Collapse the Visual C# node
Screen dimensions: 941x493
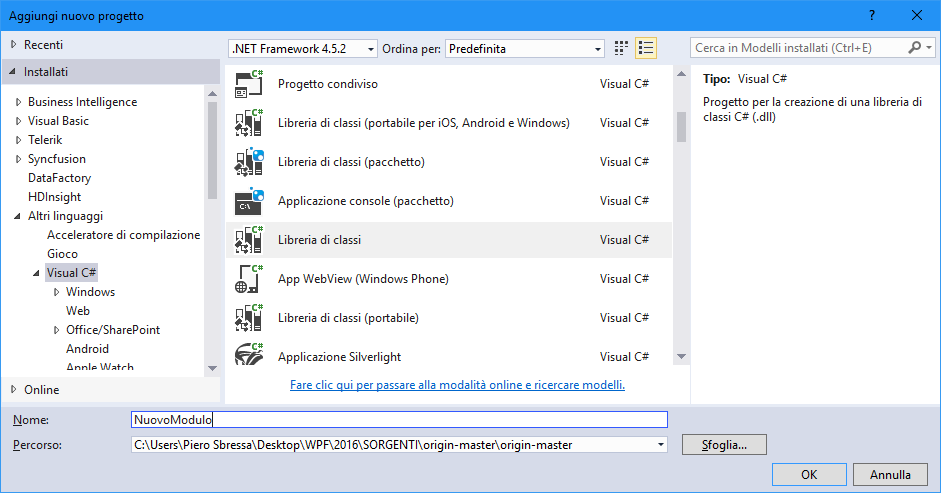tap(37, 273)
